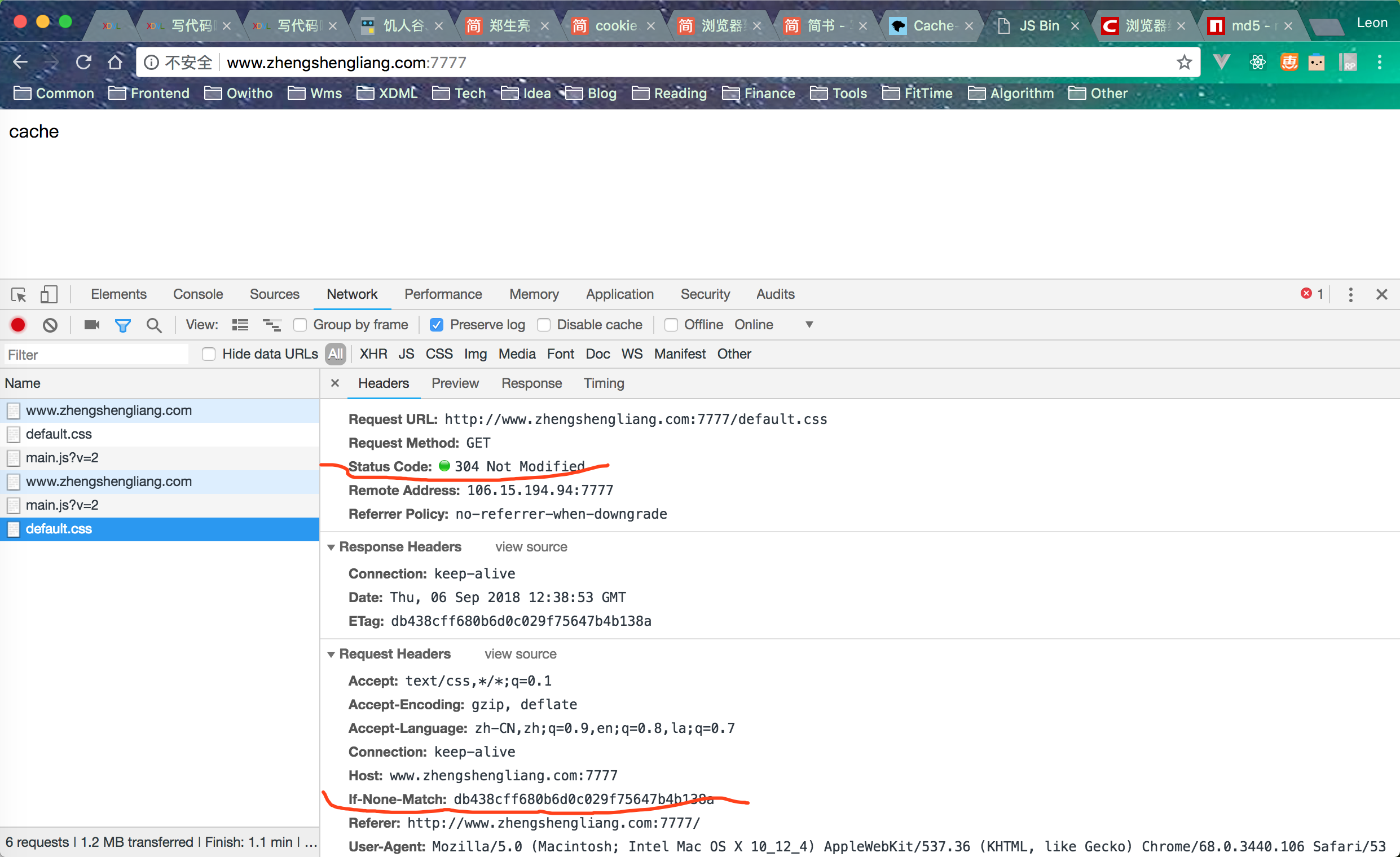Open the Preview tab for default.css
The width and height of the screenshot is (1400, 857).
[455, 383]
